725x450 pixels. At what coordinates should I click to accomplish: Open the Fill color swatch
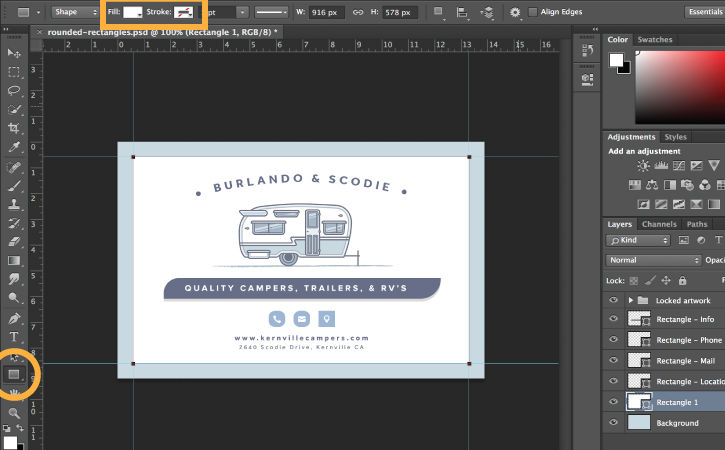[133, 13]
